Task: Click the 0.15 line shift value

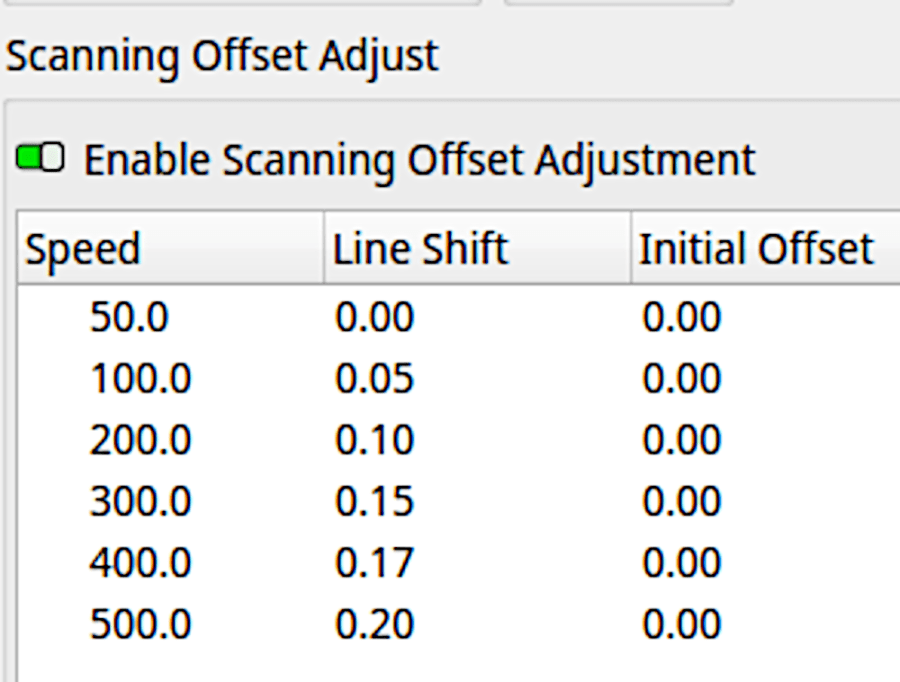Action: tap(373, 500)
